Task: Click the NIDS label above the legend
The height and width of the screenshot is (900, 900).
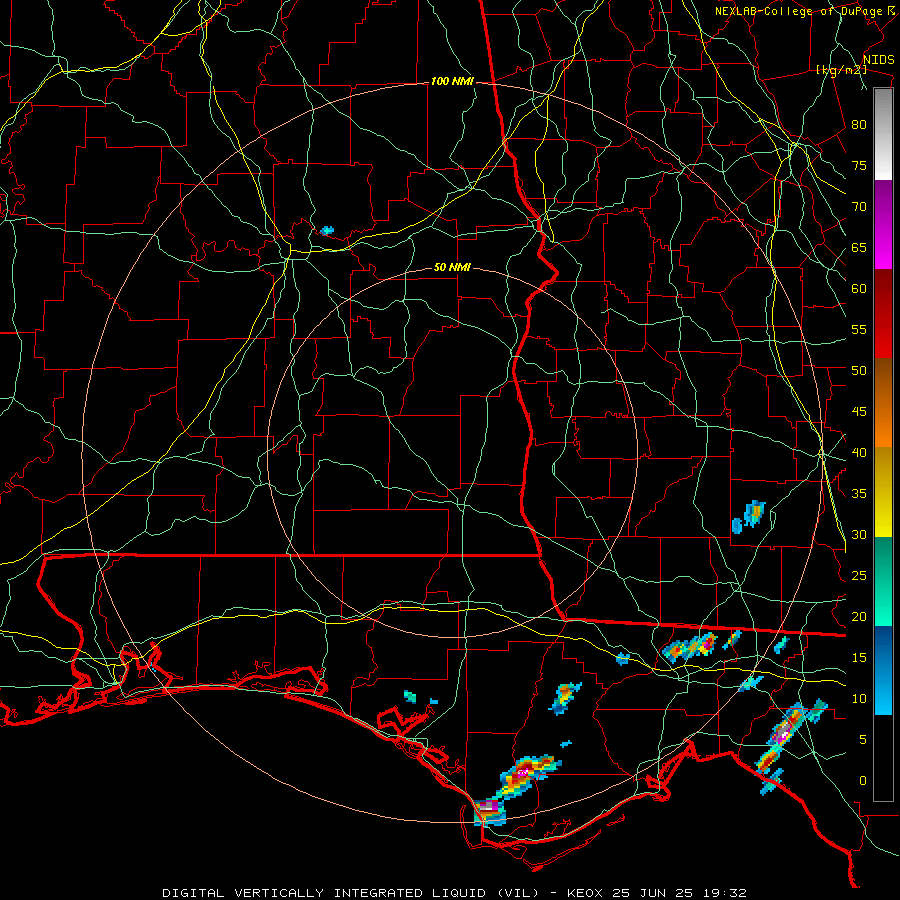Action: point(878,60)
